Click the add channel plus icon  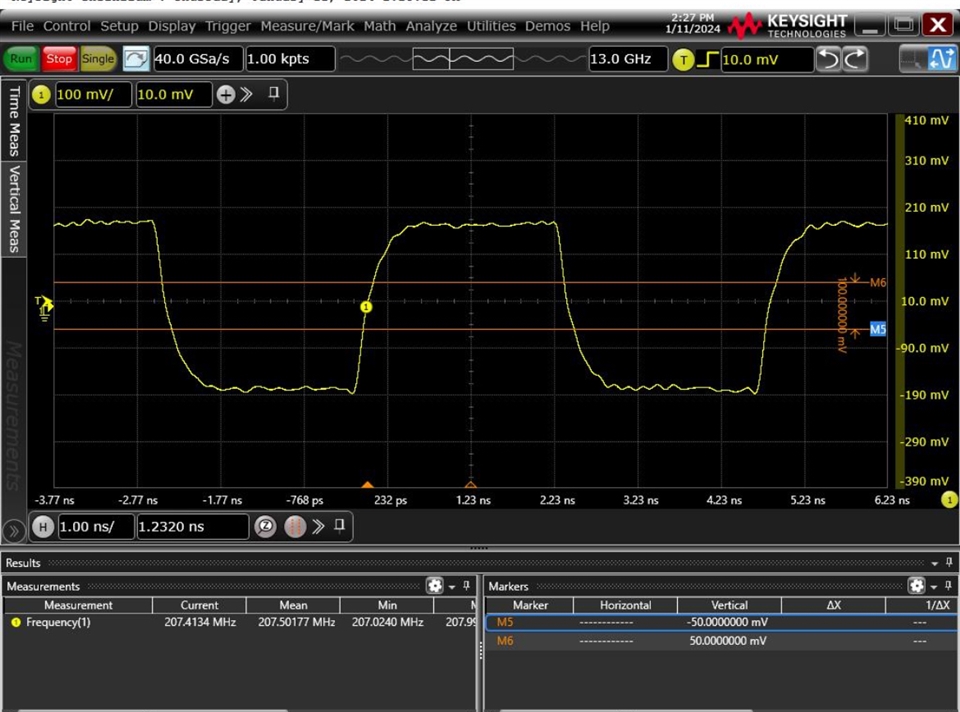[226, 95]
